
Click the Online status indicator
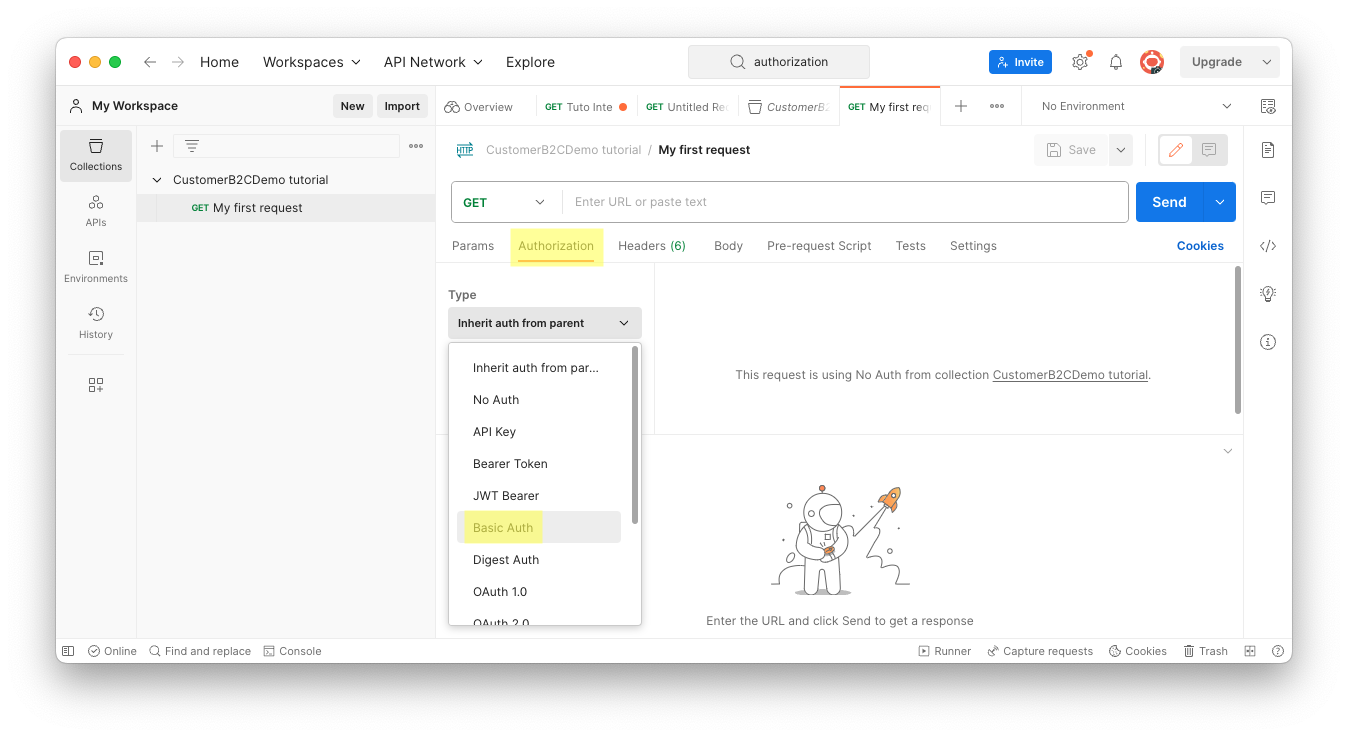coord(112,651)
